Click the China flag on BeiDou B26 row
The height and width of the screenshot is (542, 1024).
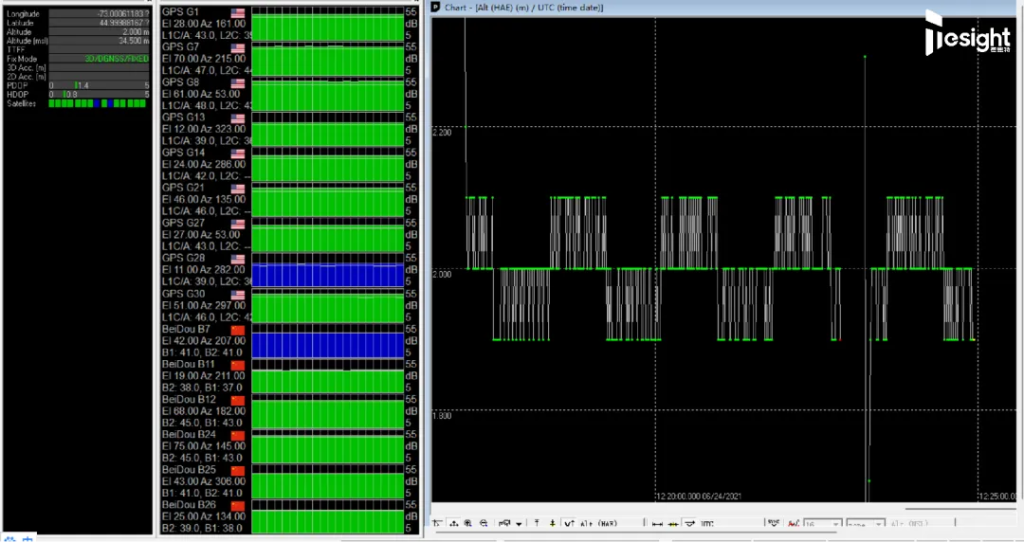(x=238, y=506)
